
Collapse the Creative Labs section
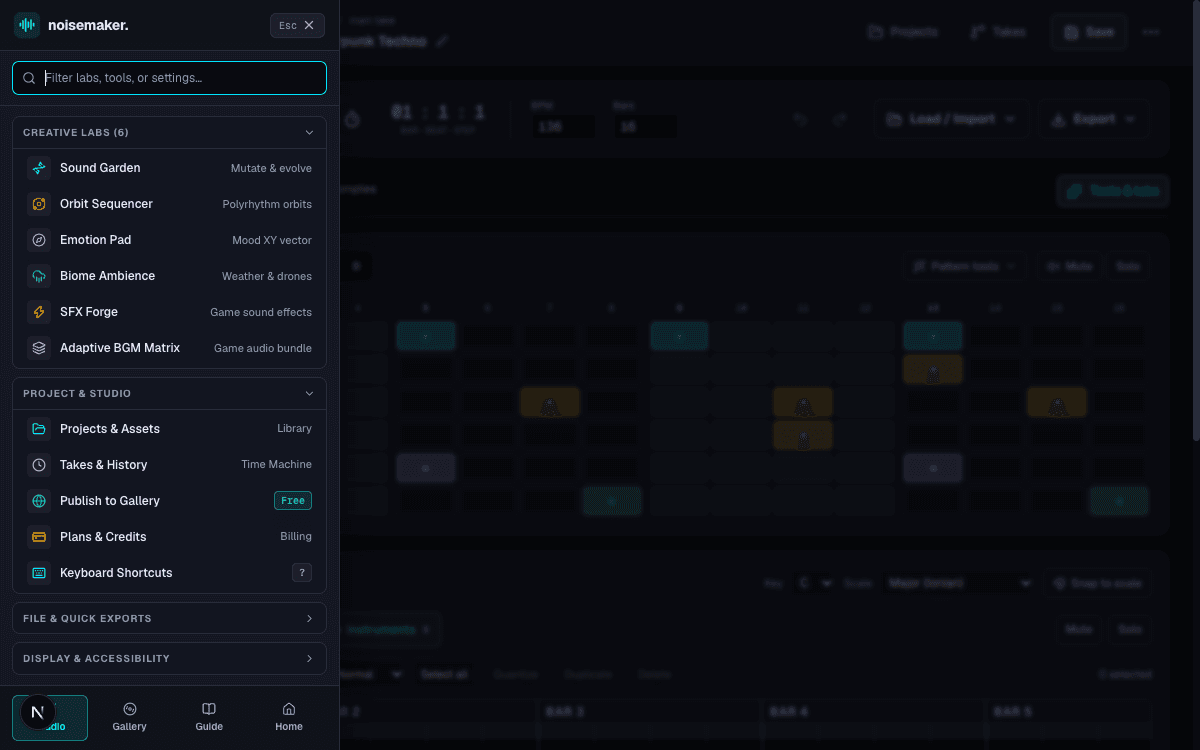pos(169,132)
